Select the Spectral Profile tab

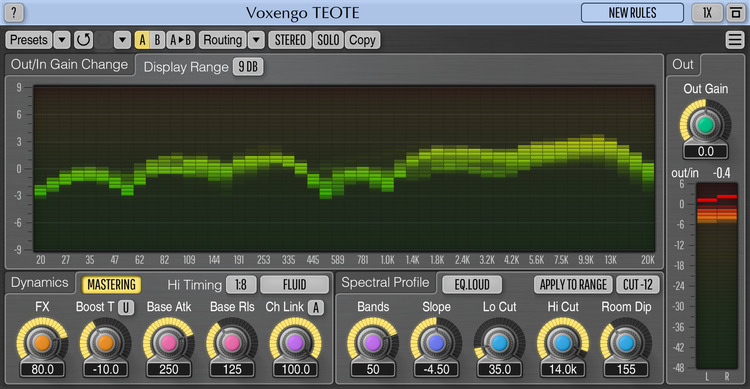[x=386, y=282]
